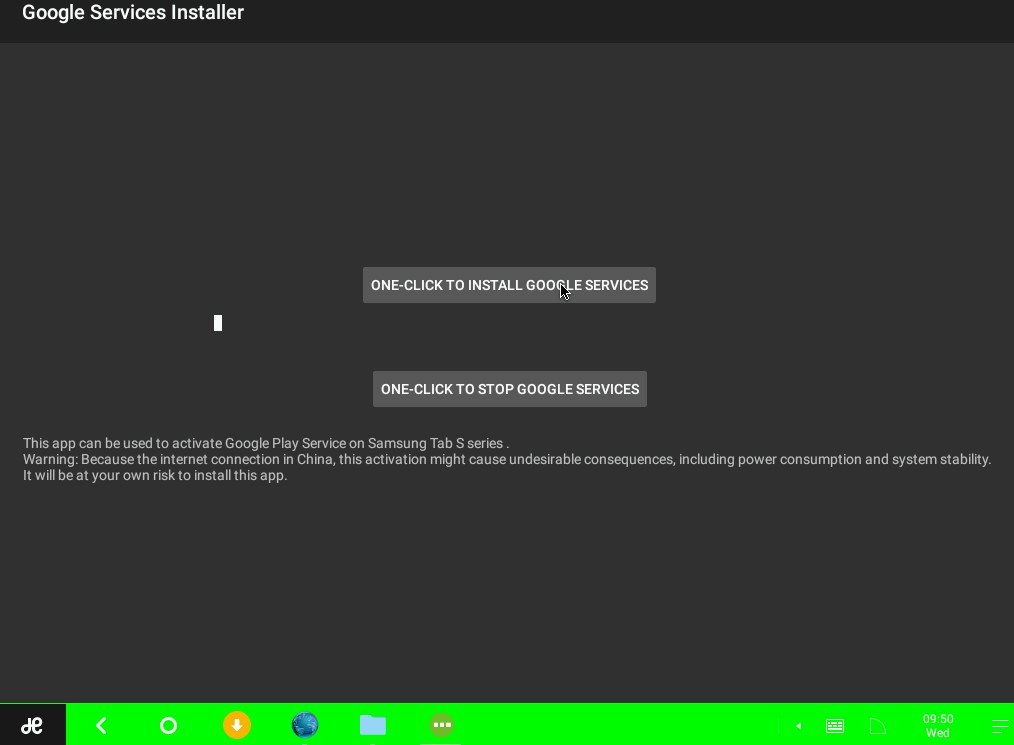Open the Jide start menu logo
This screenshot has width=1014, height=745.
pos(32,725)
